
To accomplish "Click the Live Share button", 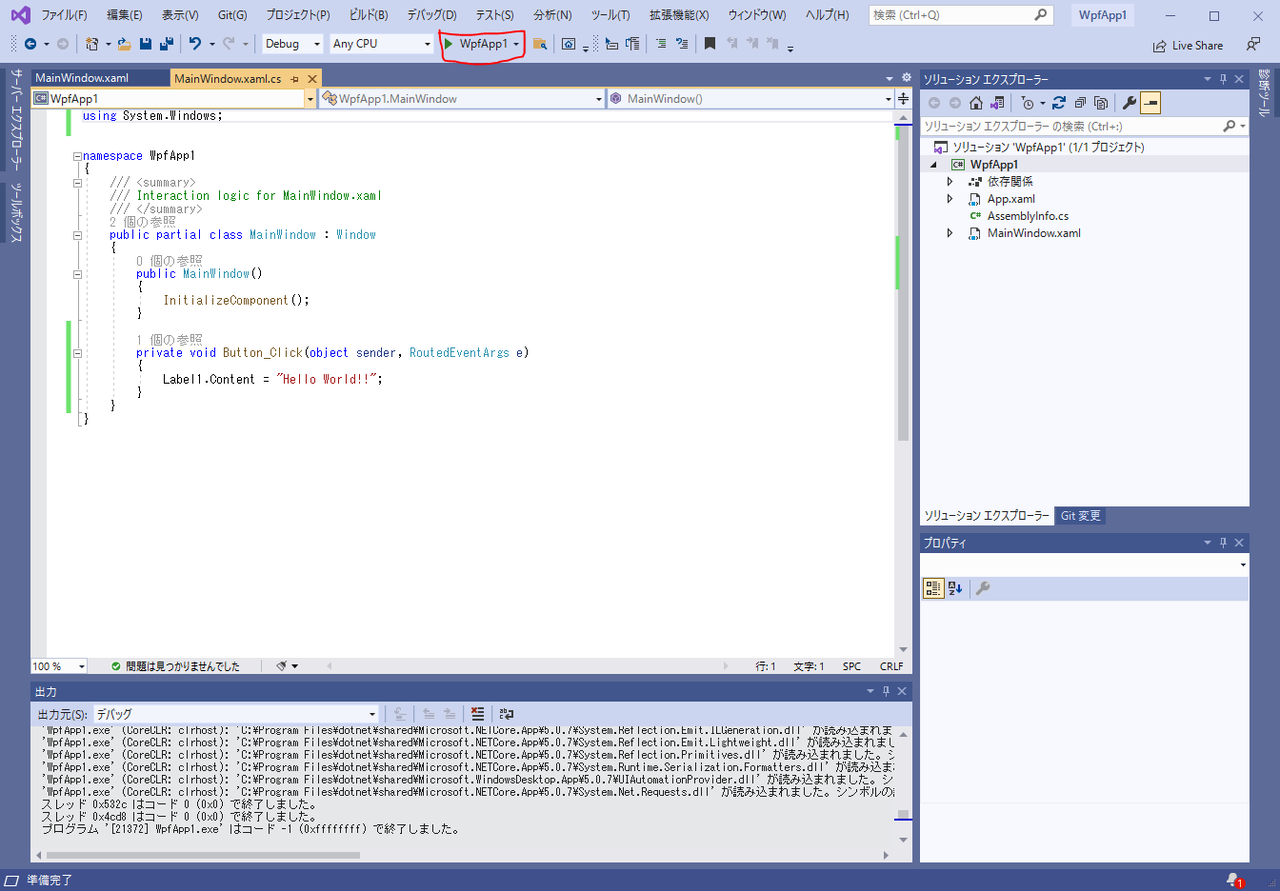I will point(1188,45).
